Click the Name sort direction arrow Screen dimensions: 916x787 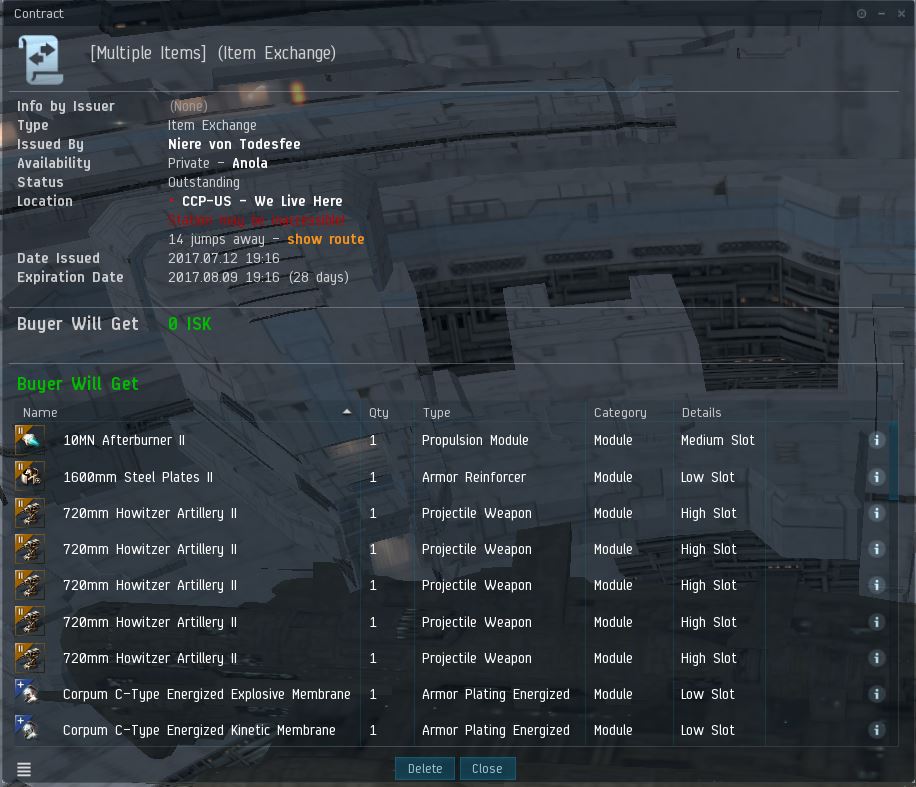[x=347, y=411]
